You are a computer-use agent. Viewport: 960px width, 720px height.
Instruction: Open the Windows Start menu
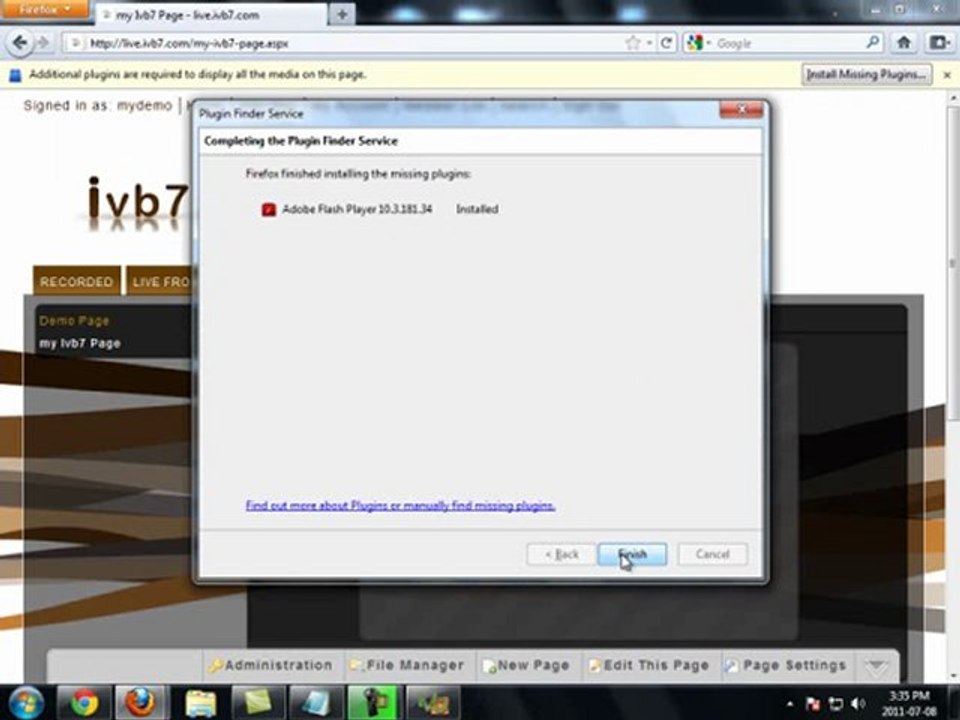pyautogui.click(x=24, y=702)
